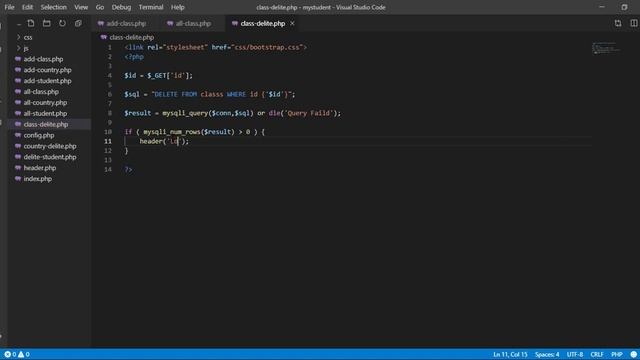Change indentation via Spaces: 4
Image resolution: width=640 pixels, height=360 pixels.
coord(547,354)
